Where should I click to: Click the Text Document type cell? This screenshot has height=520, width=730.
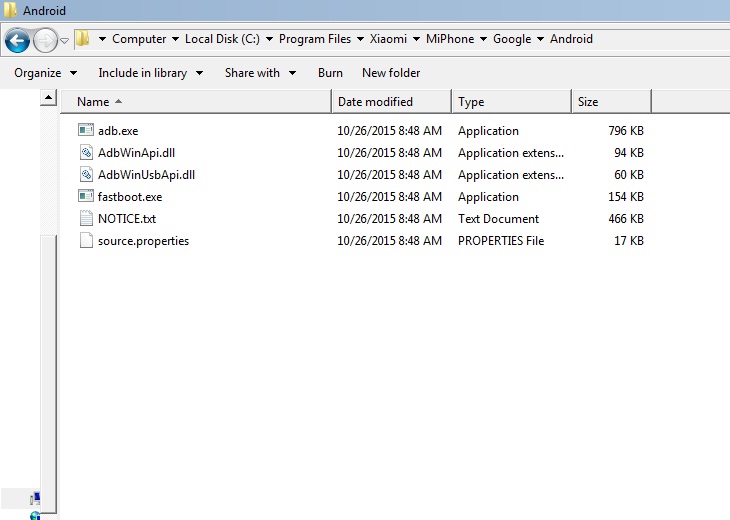(x=498, y=219)
